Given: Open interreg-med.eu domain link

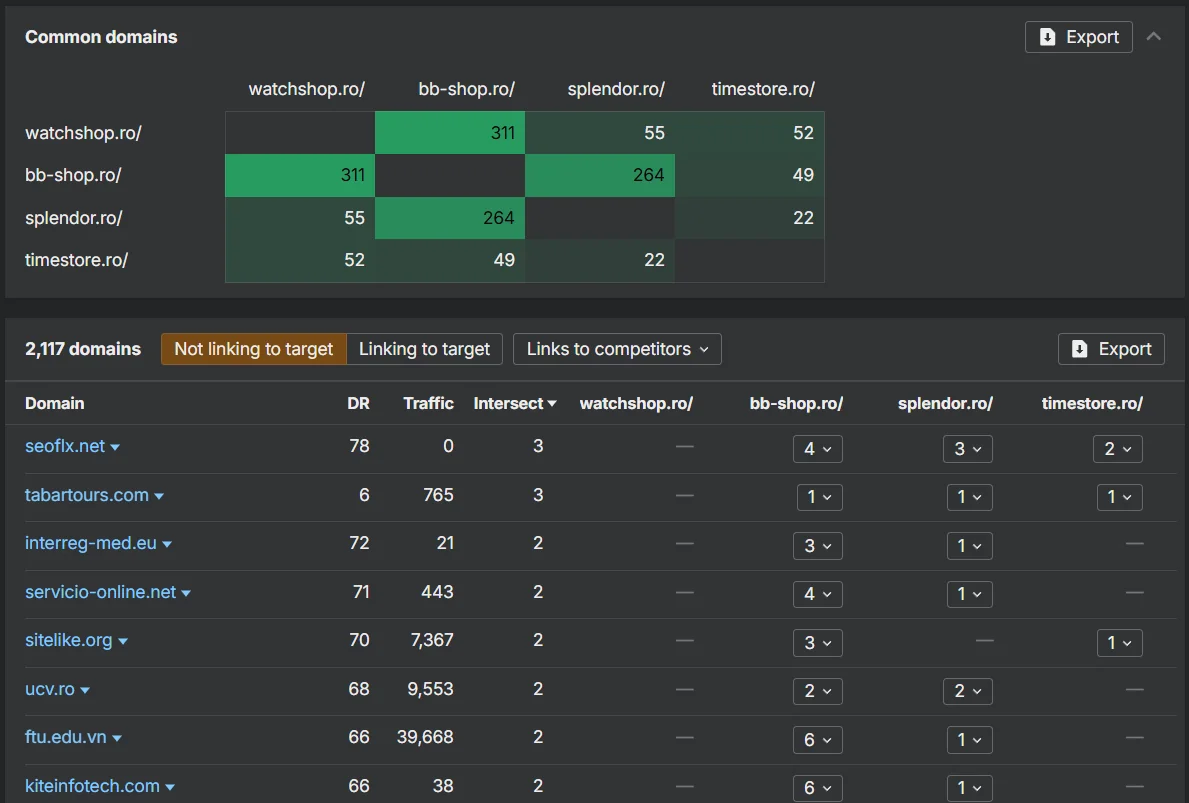Looking at the screenshot, I should tap(90, 544).
